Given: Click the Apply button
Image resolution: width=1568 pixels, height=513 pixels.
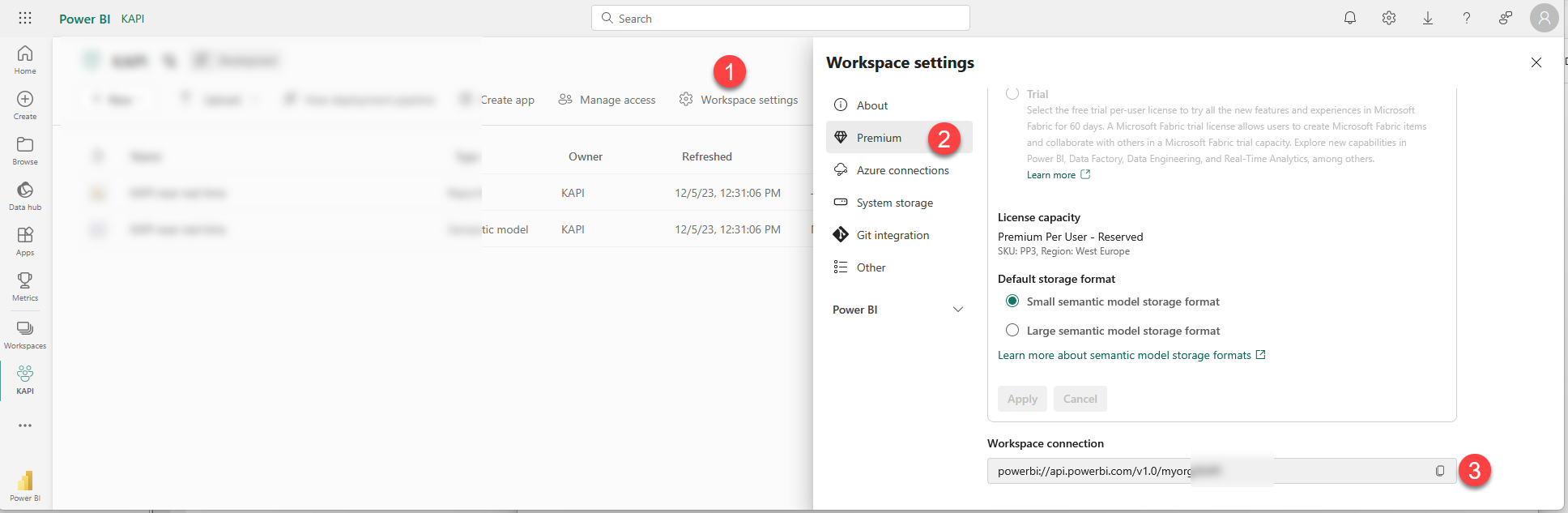Looking at the screenshot, I should 1022,399.
